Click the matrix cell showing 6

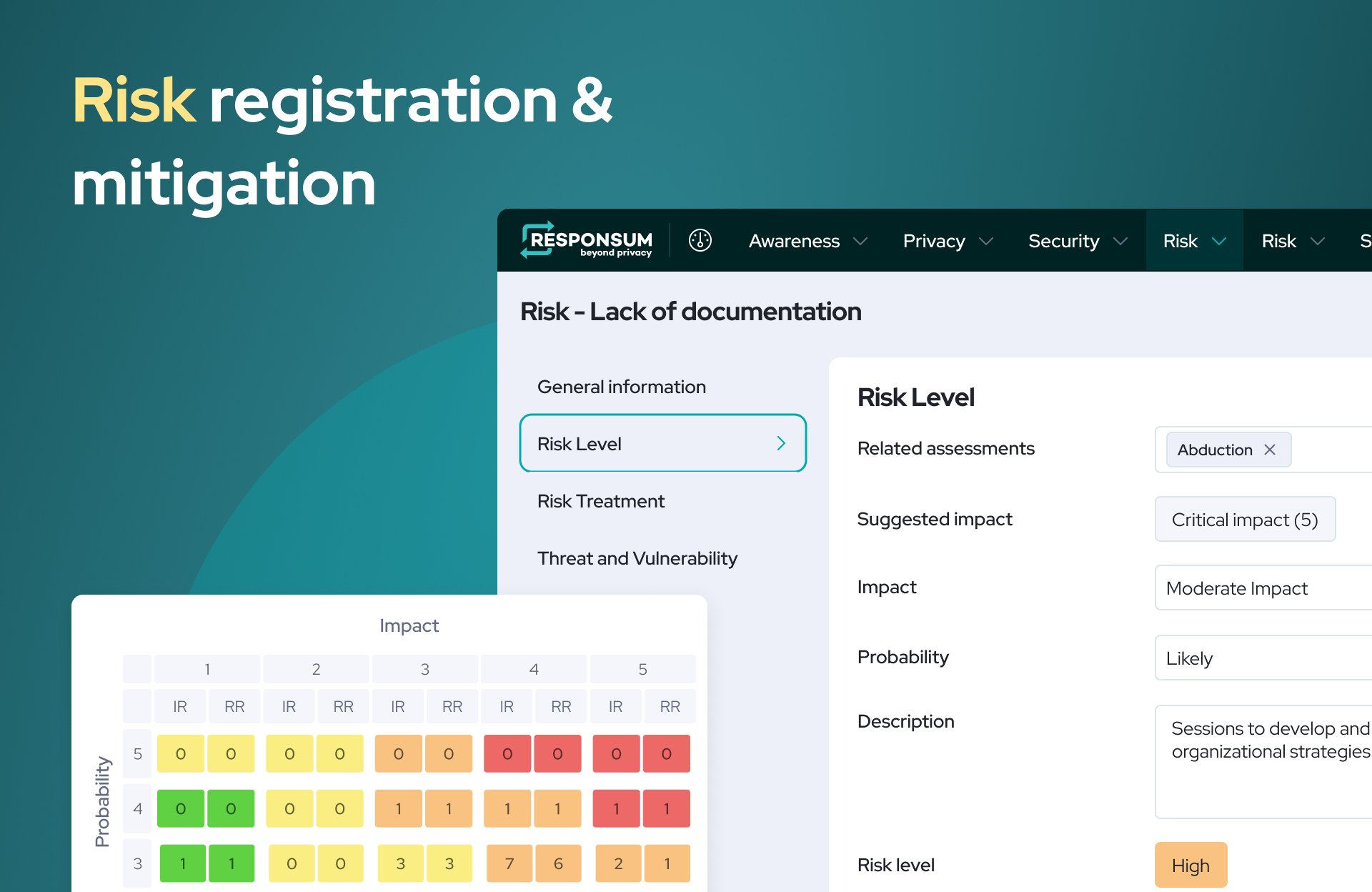[558, 863]
